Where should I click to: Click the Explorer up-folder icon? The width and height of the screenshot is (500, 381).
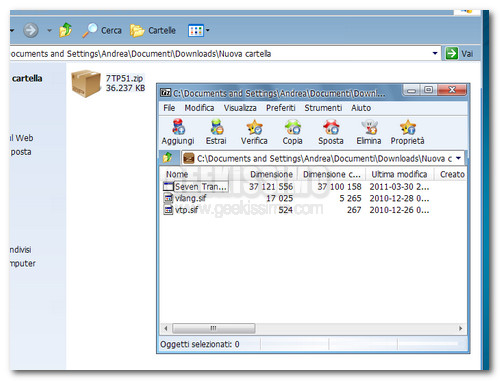point(65,30)
